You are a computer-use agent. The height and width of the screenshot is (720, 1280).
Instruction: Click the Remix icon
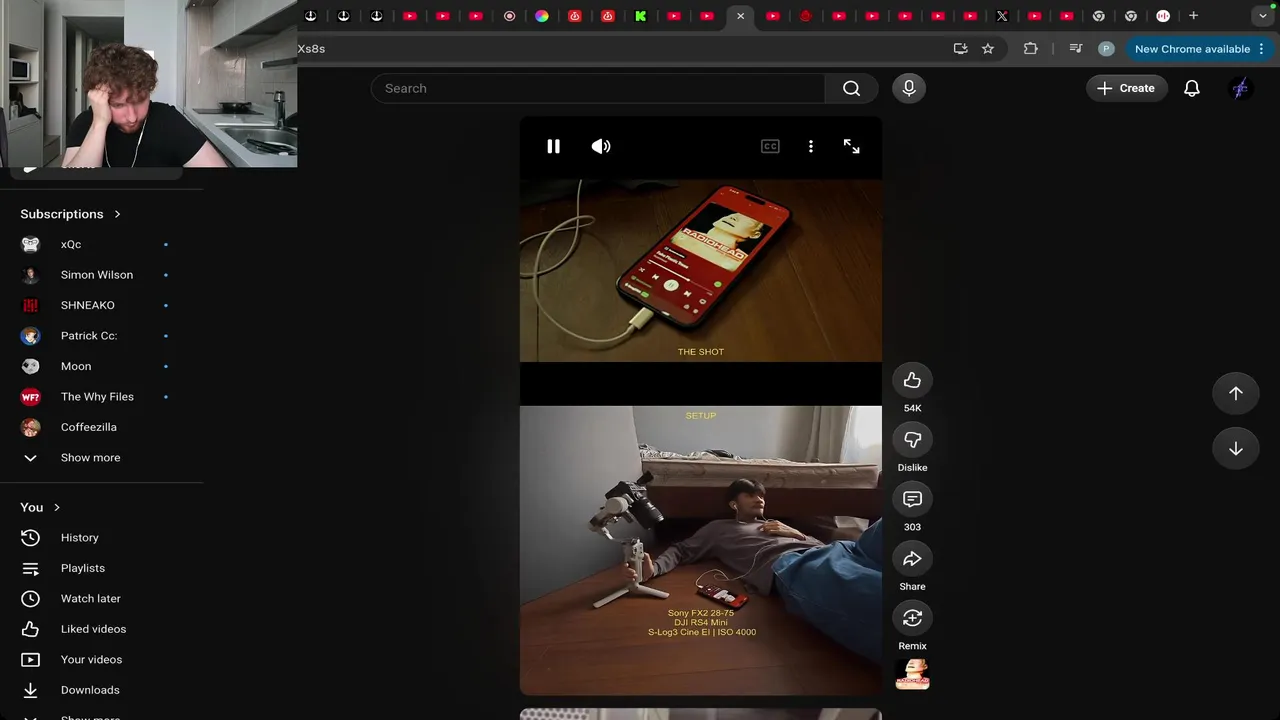pyautogui.click(x=912, y=618)
